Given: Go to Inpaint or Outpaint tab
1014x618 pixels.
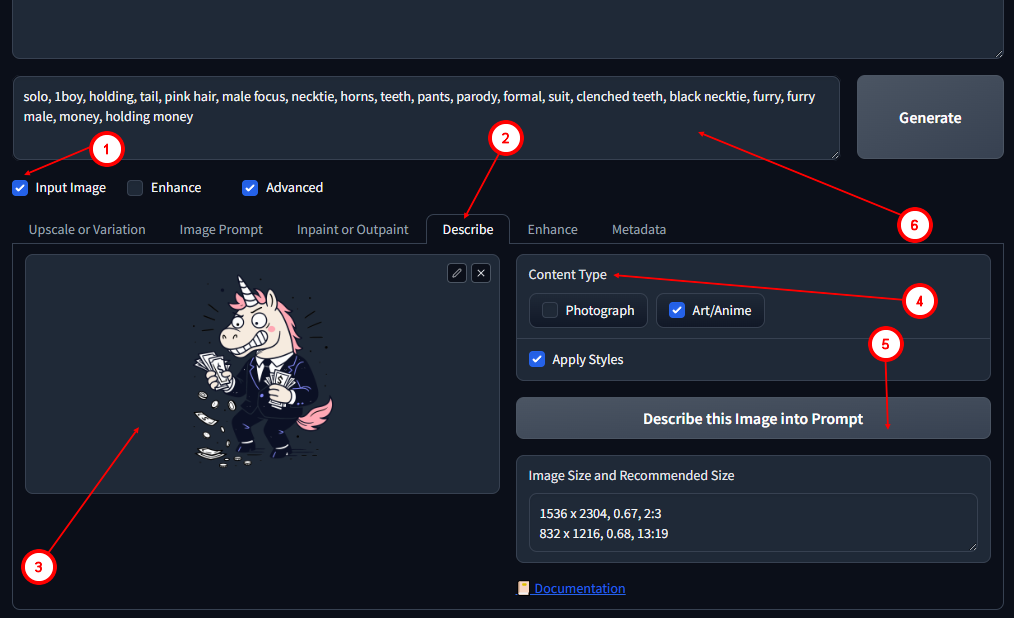Looking at the screenshot, I should point(352,229).
